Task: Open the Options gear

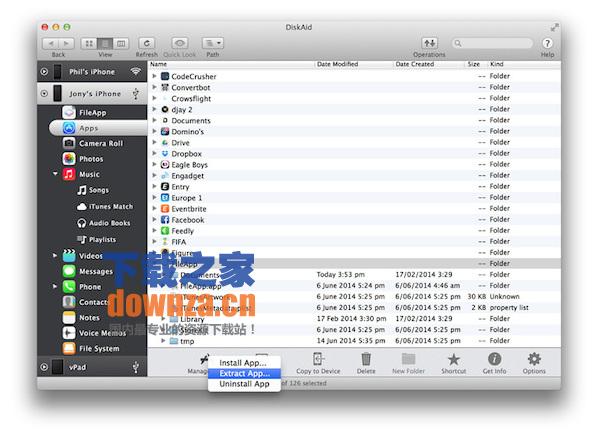Action: 534,359
